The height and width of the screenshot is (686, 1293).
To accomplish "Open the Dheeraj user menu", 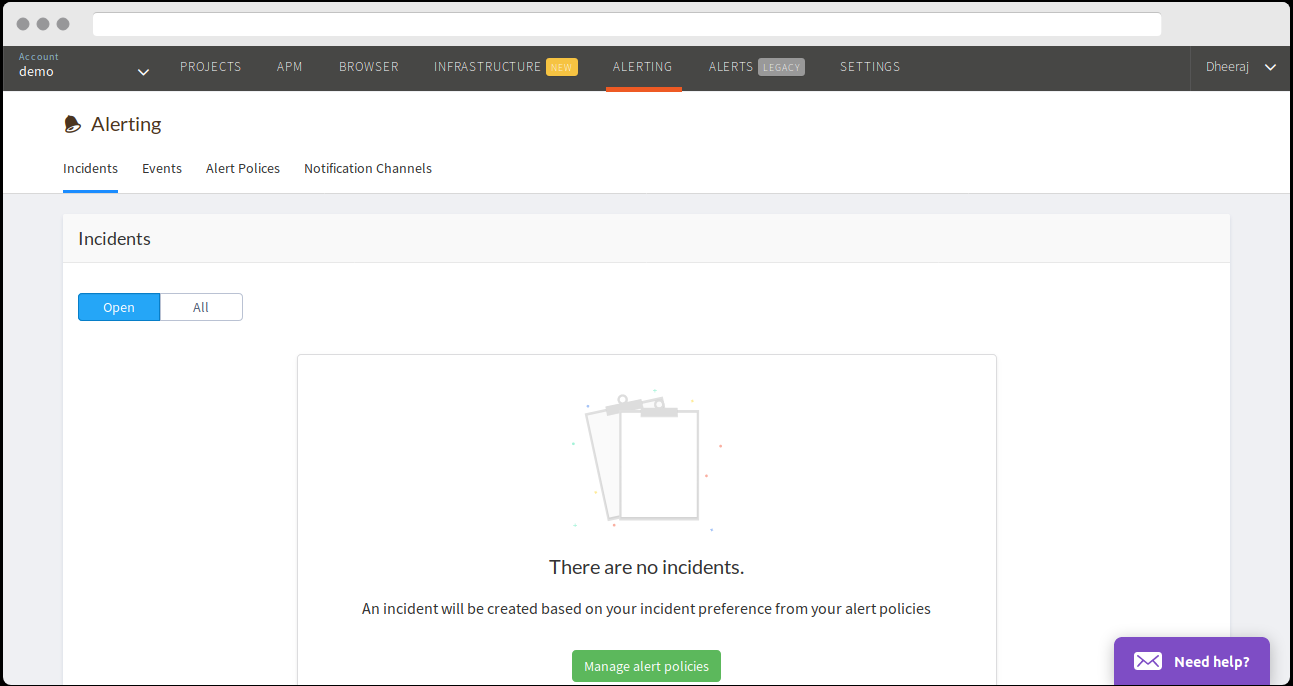I will [x=1241, y=67].
